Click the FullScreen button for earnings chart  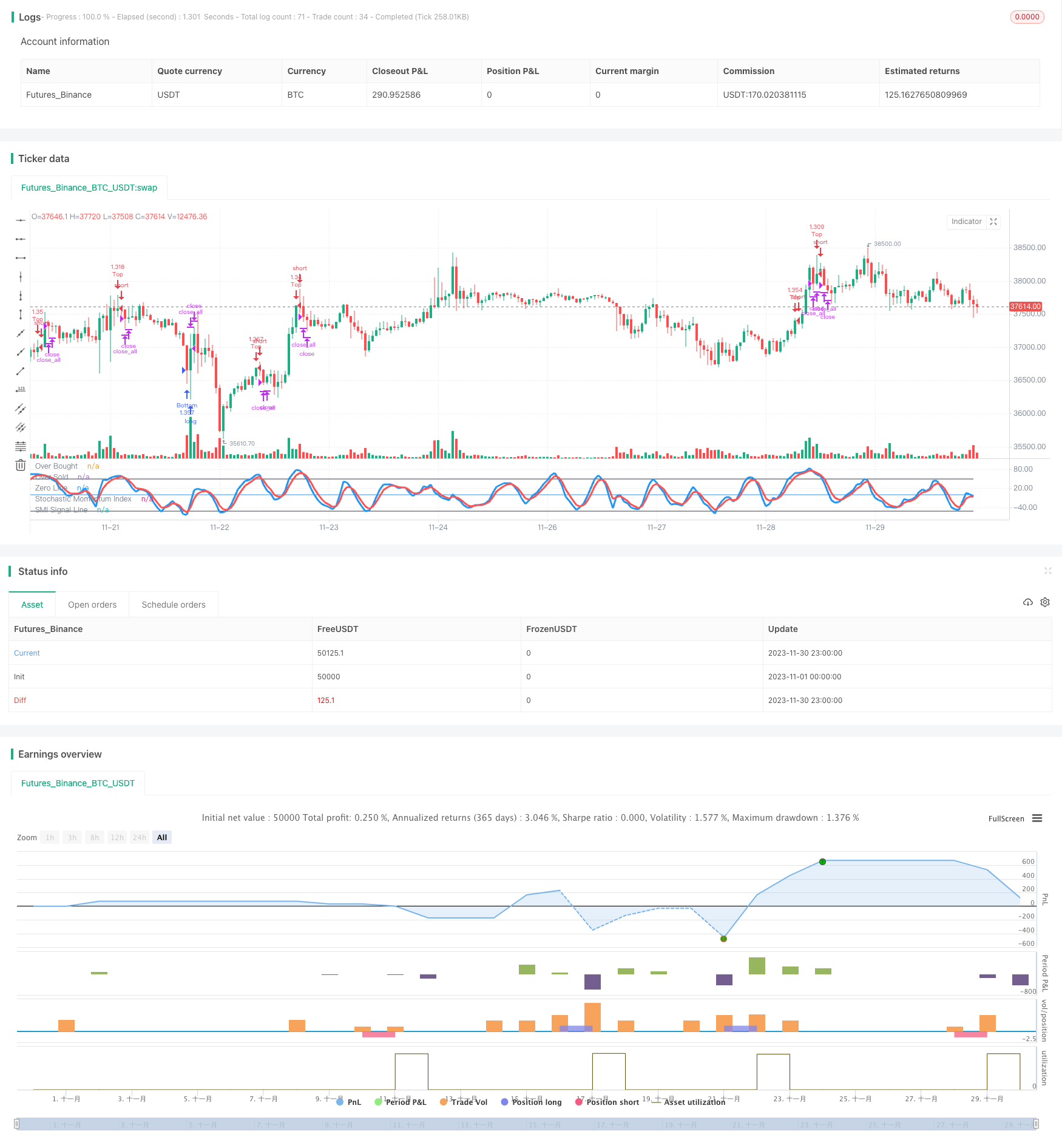(1006, 818)
